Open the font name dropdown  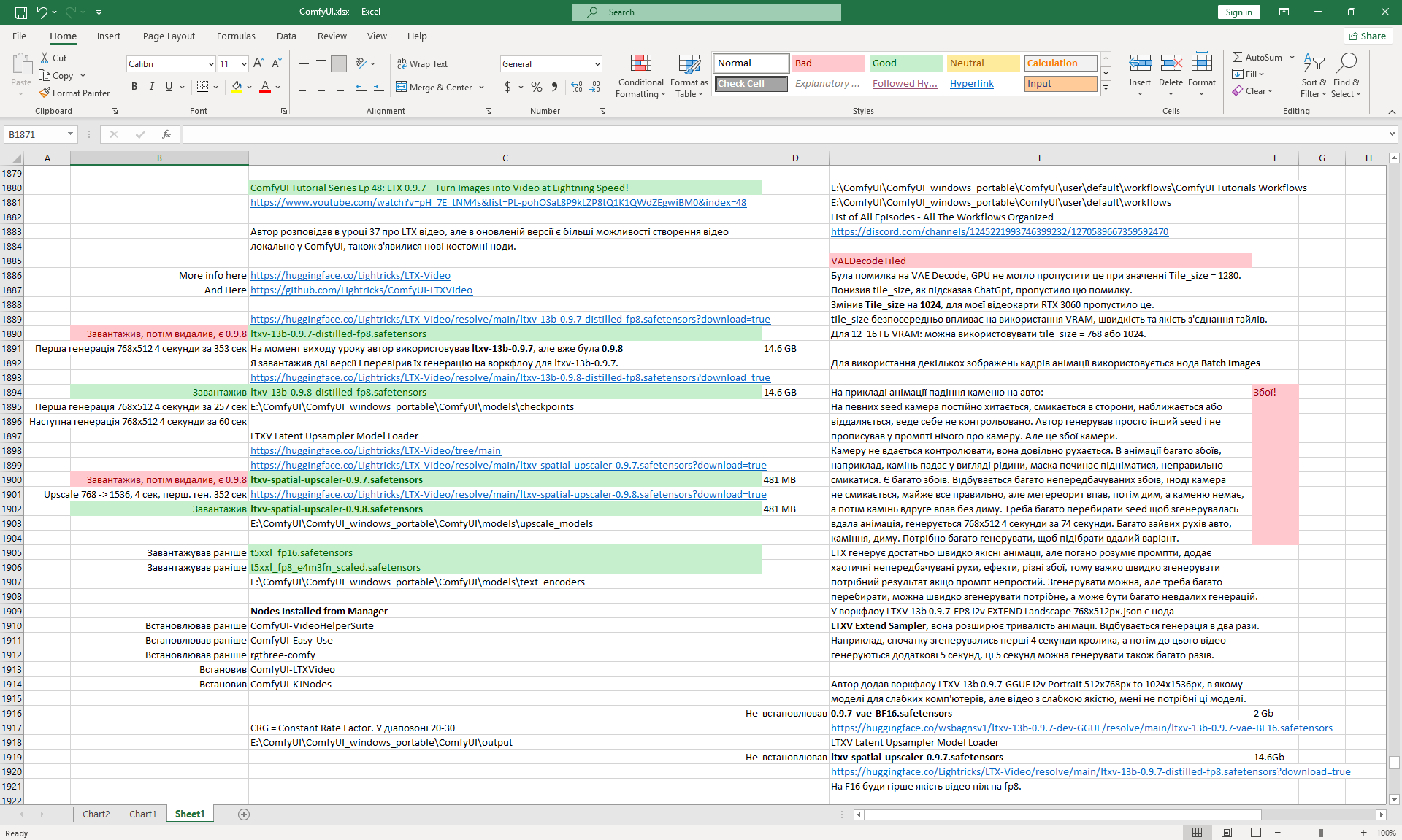(211, 64)
